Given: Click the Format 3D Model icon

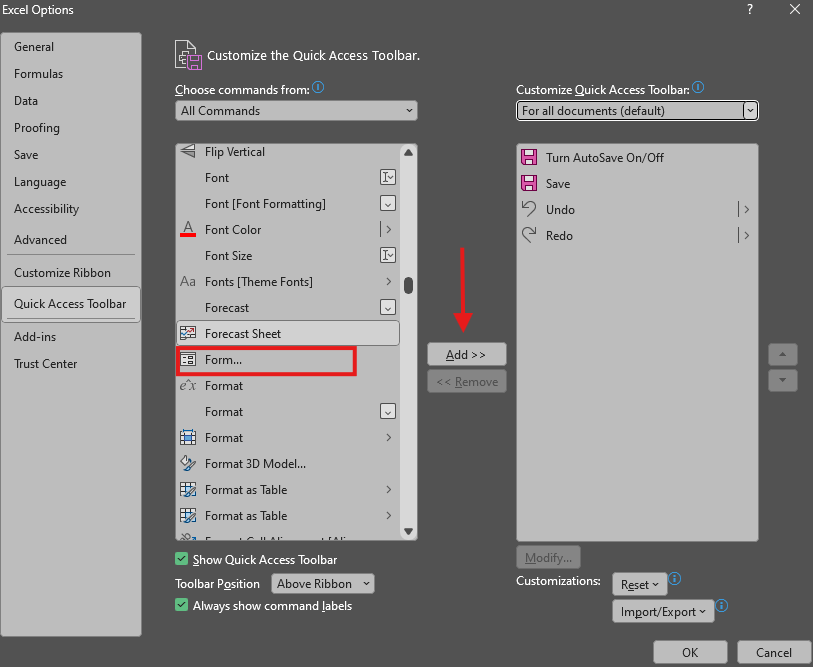Looking at the screenshot, I should (188, 464).
